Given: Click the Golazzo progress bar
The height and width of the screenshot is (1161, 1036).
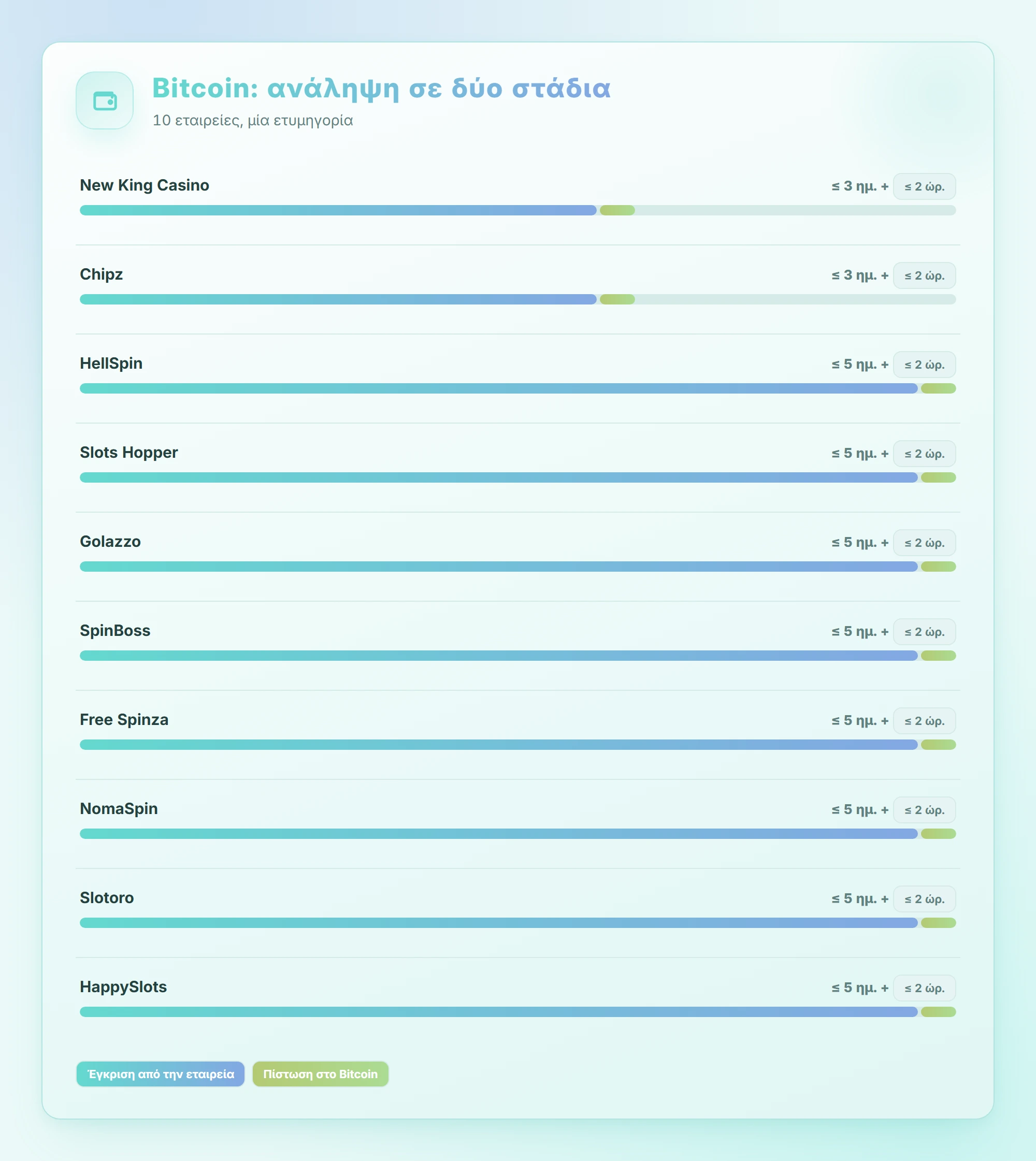Looking at the screenshot, I should click(x=517, y=567).
